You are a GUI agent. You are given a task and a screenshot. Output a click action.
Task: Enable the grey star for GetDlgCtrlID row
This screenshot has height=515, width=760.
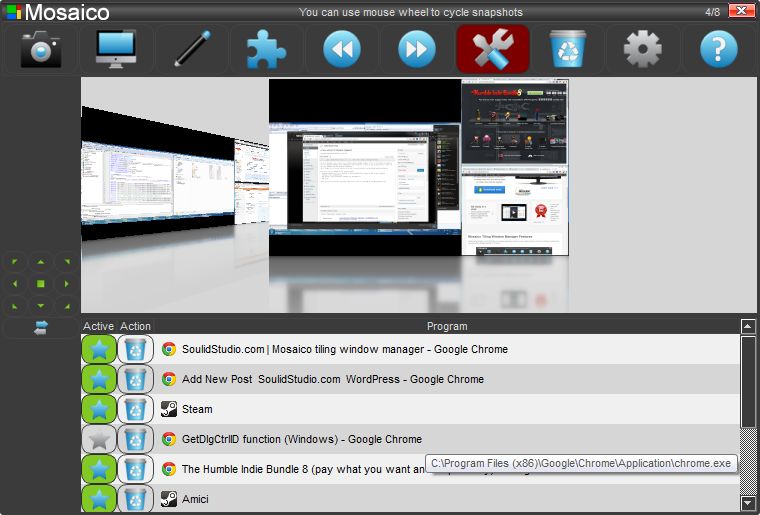pos(99,439)
